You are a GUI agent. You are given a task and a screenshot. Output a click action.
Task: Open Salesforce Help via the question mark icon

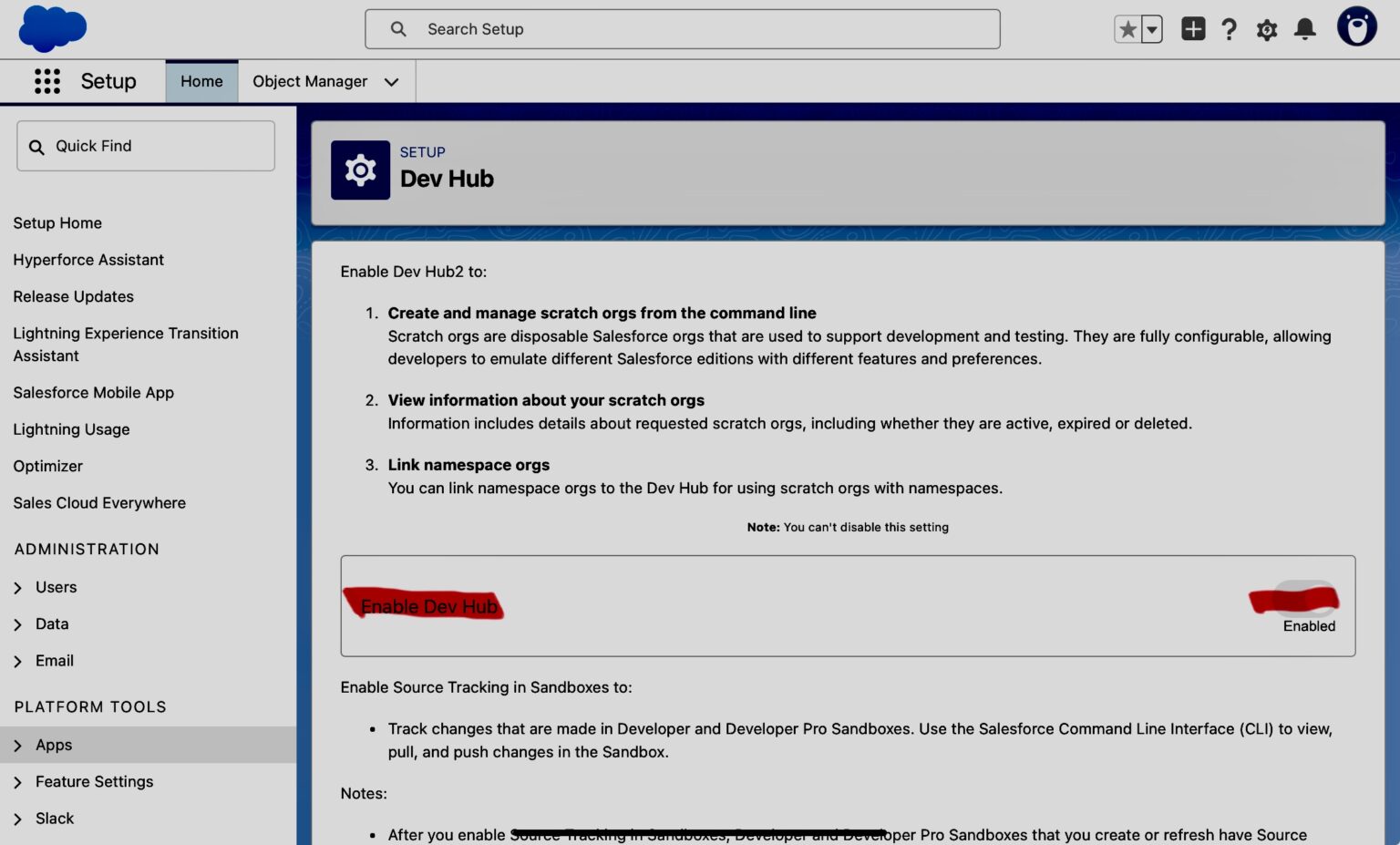point(1229,28)
